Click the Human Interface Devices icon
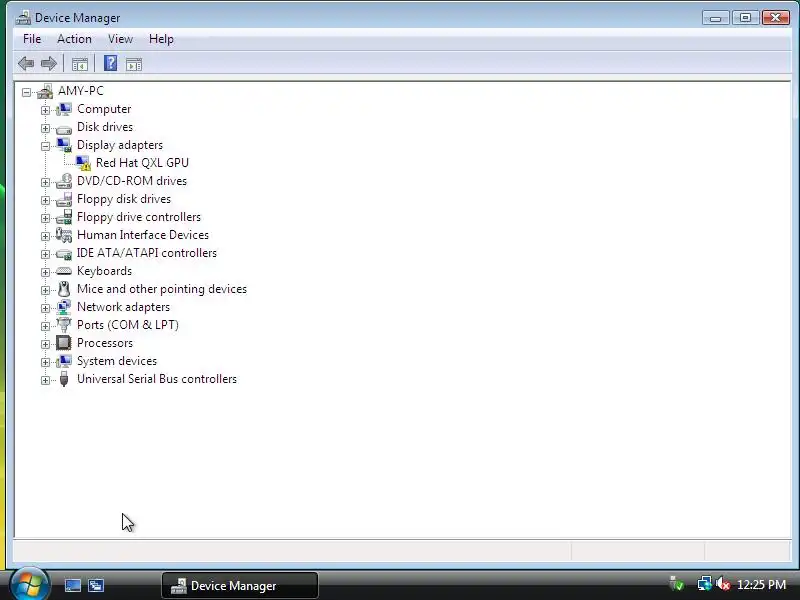 pos(64,235)
